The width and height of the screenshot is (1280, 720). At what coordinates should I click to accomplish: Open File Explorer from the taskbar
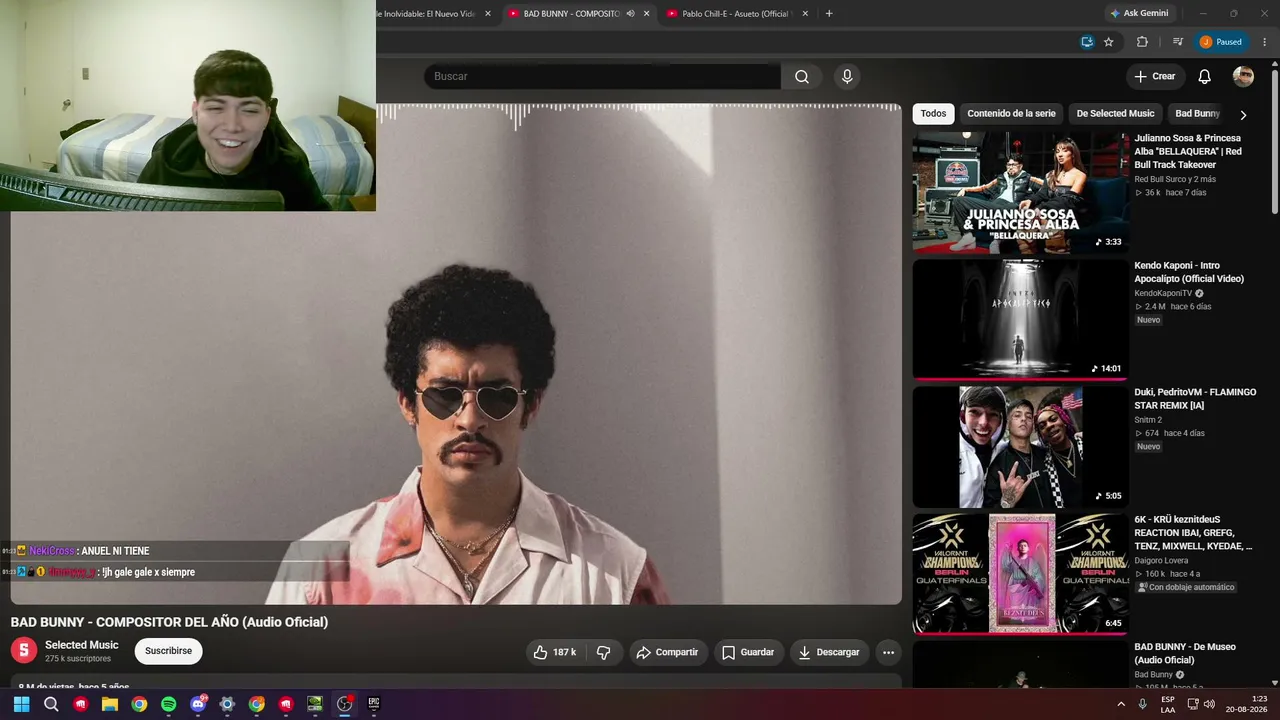pyautogui.click(x=110, y=704)
